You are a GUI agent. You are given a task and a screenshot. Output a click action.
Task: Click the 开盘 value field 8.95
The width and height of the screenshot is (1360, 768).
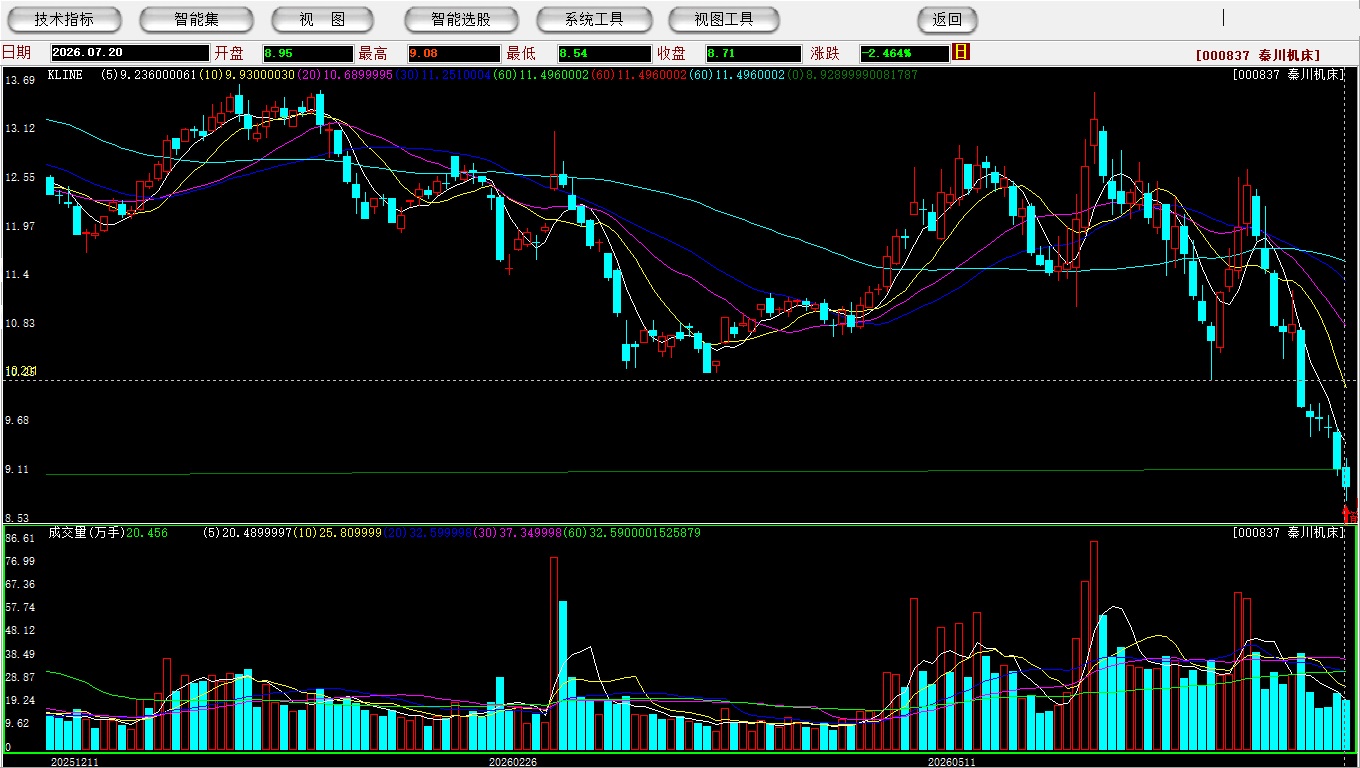[x=308, y=53]
